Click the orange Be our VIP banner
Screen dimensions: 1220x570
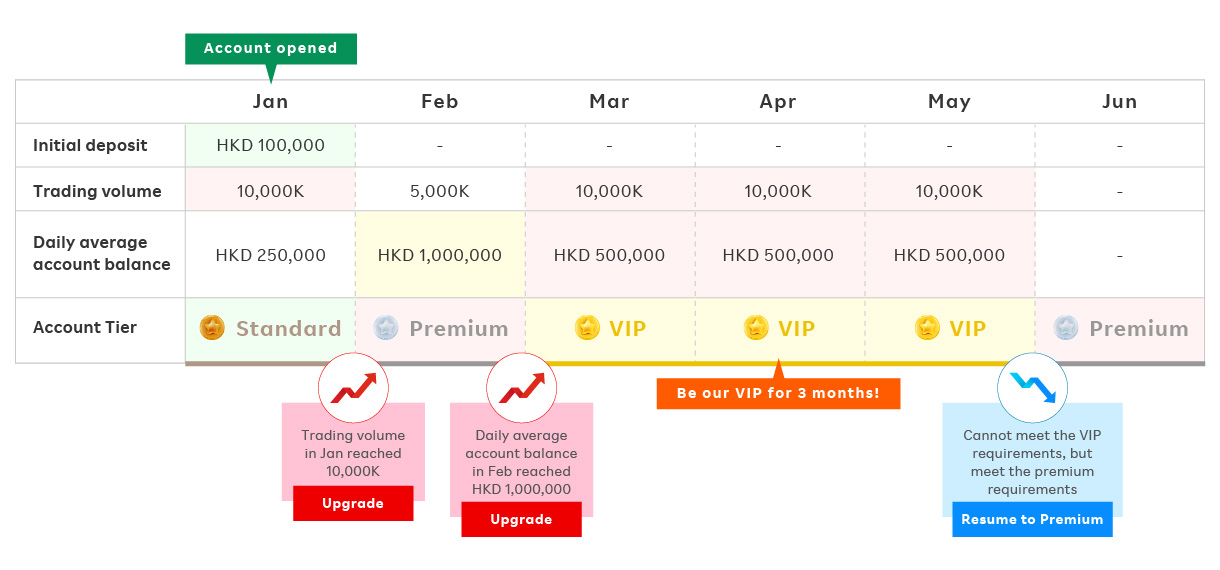pyautogui.click(x=778, y=393)
